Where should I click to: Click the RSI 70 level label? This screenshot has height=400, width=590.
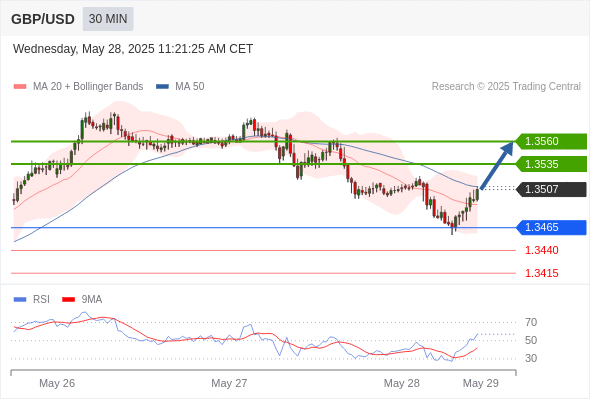pos(531,322)
